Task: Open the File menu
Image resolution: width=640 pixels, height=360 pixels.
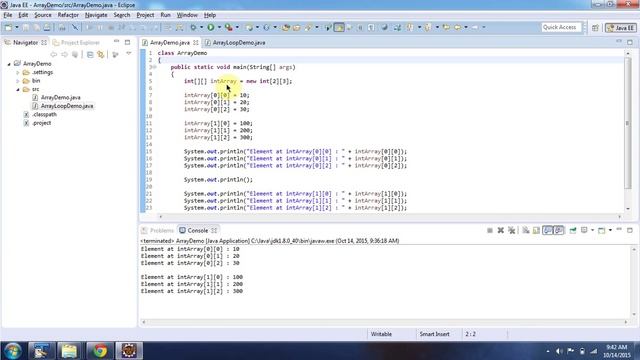Action: 8,15
